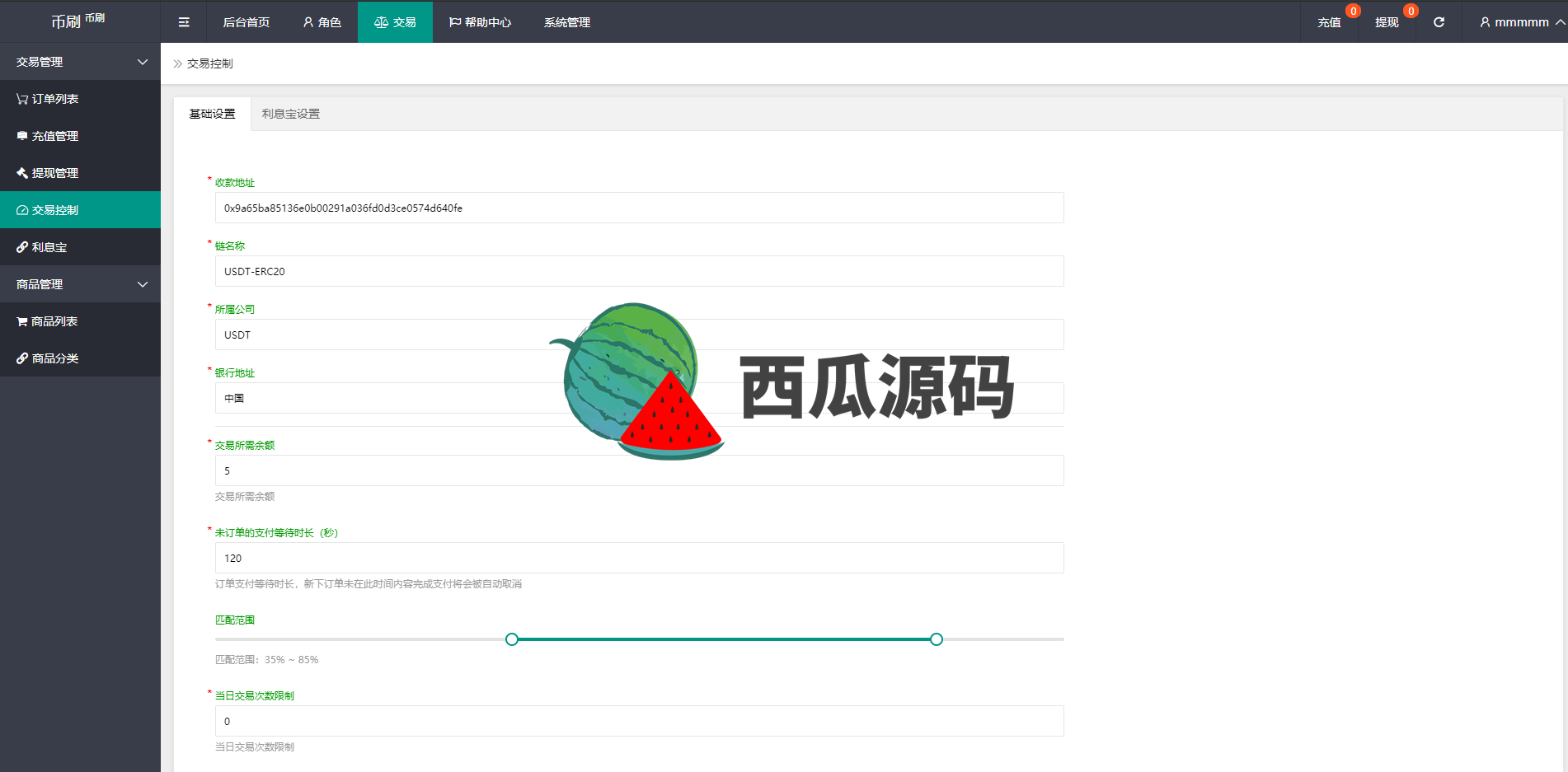Image resolution: width=1568 pixels, height=772 pixels.
Task: Open the mmmmm user dropdown arrow
Action: coord(1560,22)
